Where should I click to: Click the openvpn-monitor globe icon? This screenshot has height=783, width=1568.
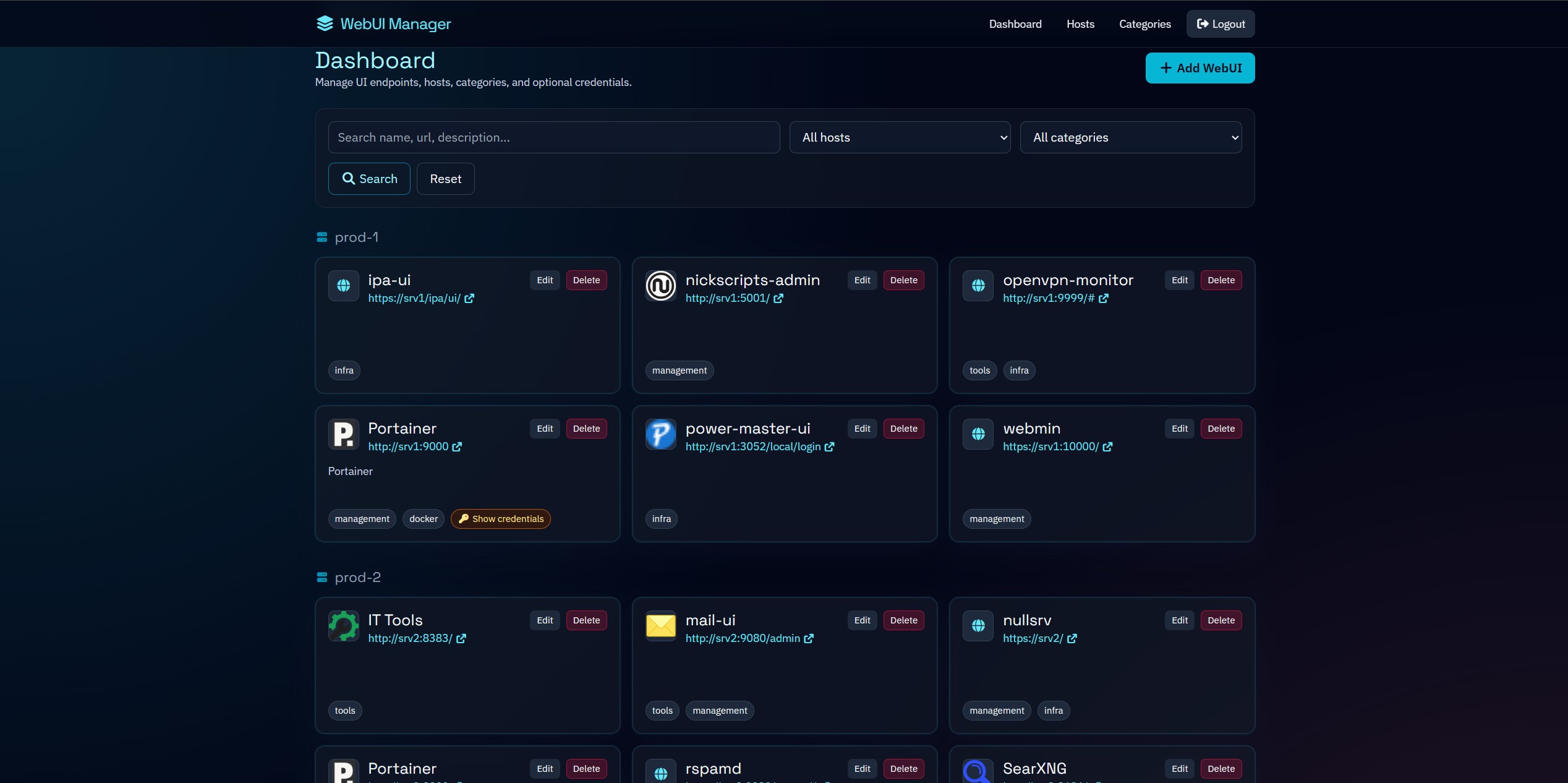[978, 286]
